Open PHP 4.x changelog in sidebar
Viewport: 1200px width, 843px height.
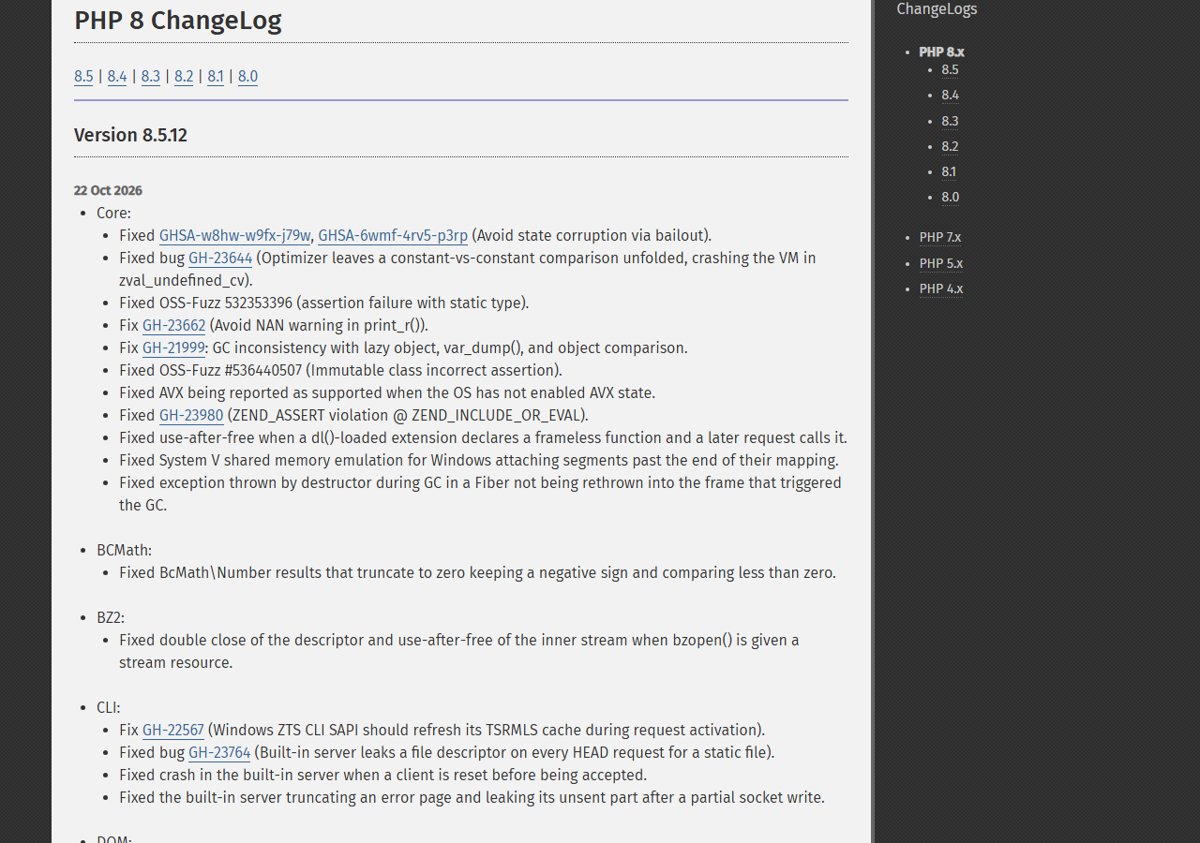pos(941,289)
